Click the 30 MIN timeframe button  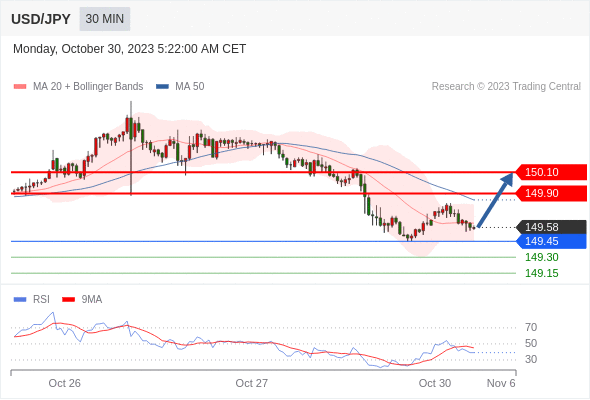[105, 19]
